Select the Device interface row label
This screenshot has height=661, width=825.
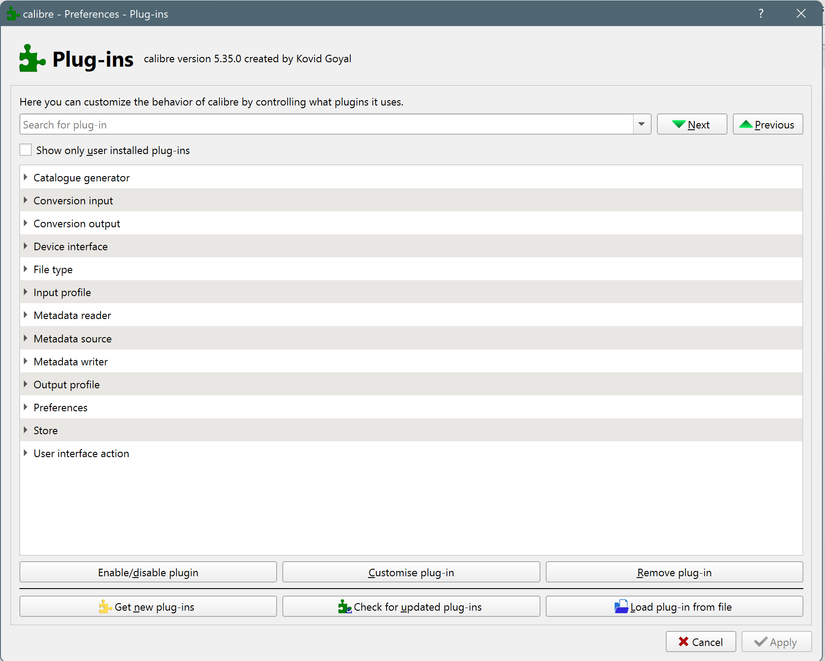[71, 247]
